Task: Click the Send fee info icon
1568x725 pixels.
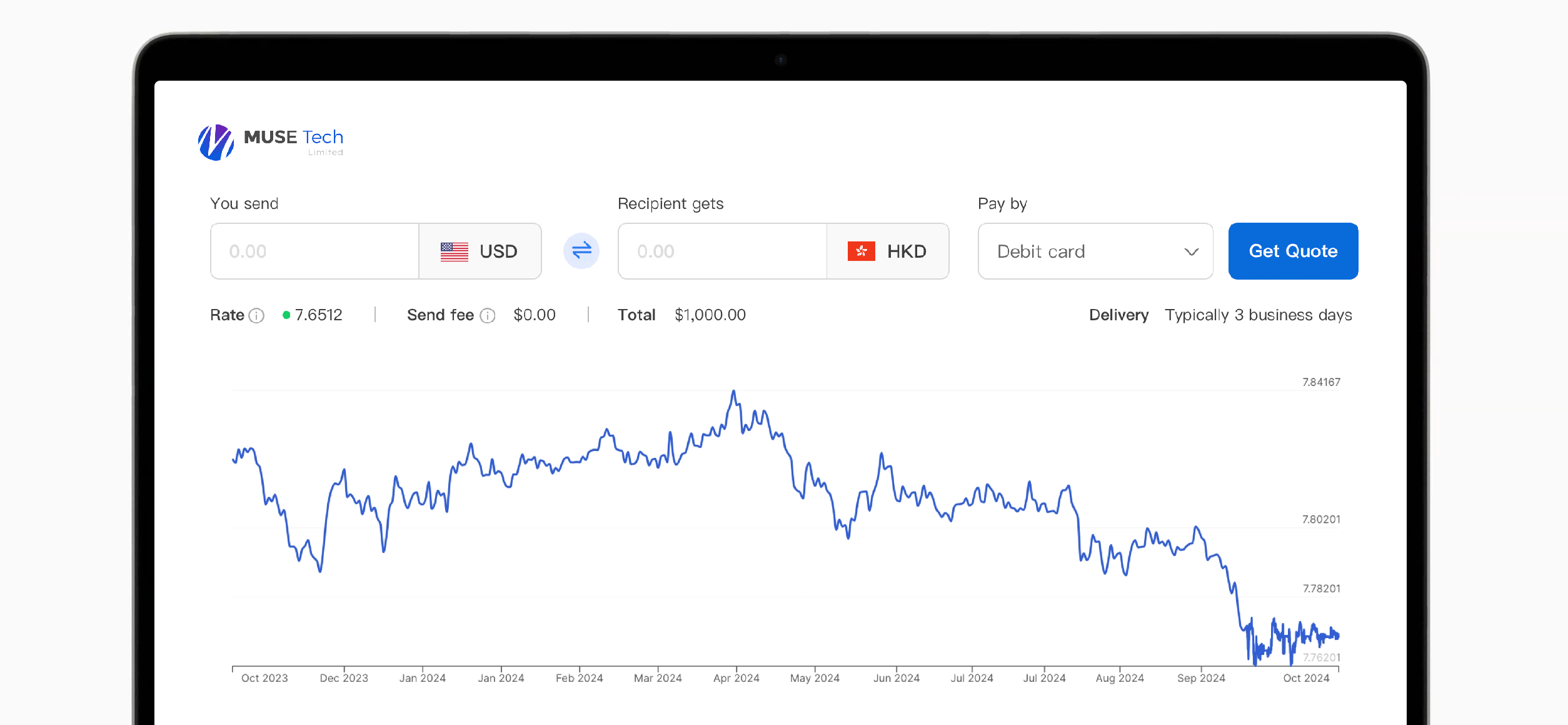Action: [488, 315]
